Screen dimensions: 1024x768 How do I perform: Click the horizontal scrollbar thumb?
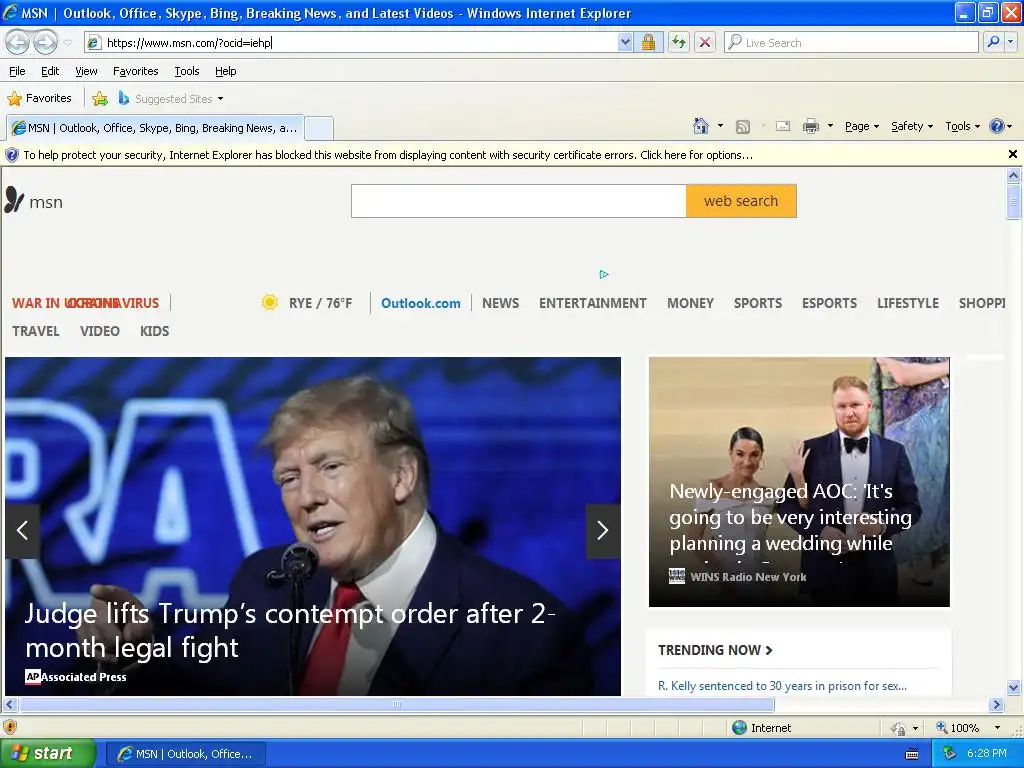pos(396,705)
